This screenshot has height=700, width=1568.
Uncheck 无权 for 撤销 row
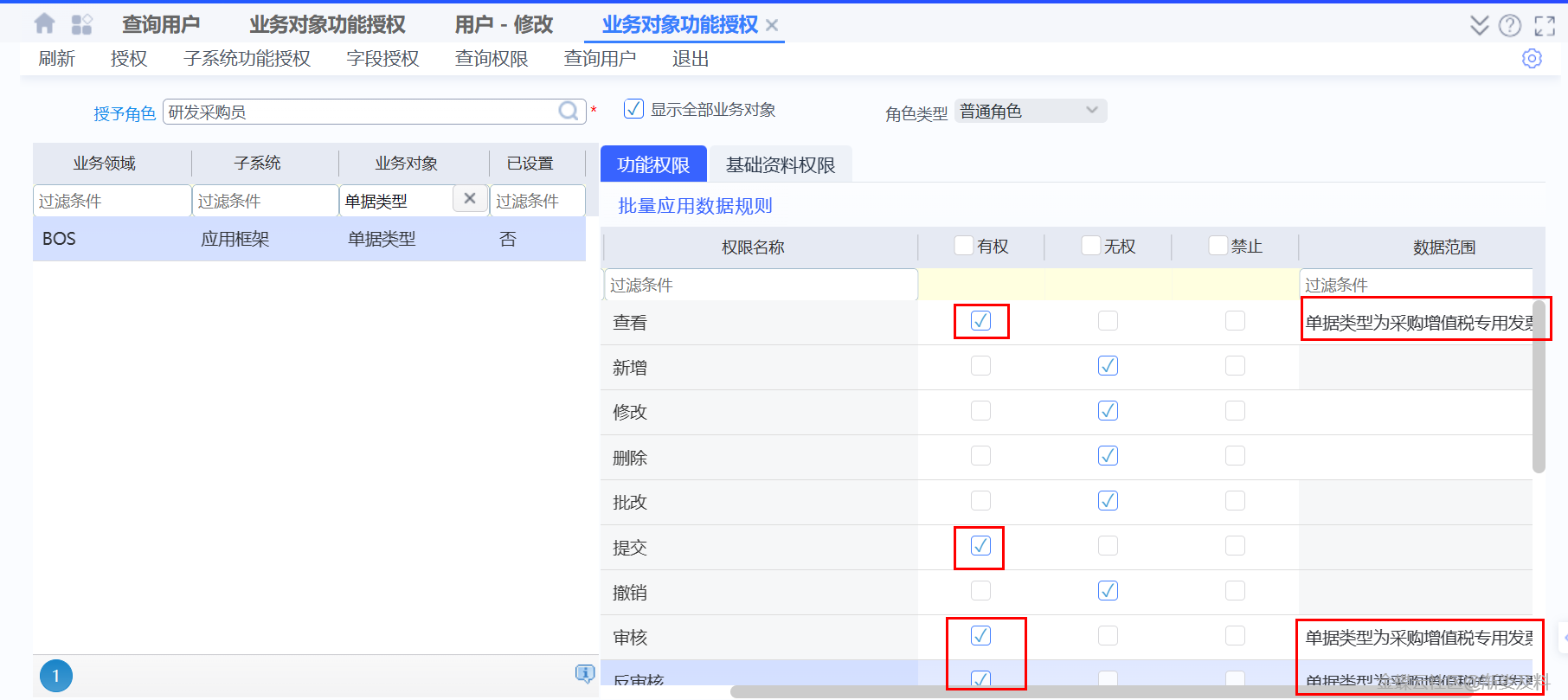(1108, 591)
